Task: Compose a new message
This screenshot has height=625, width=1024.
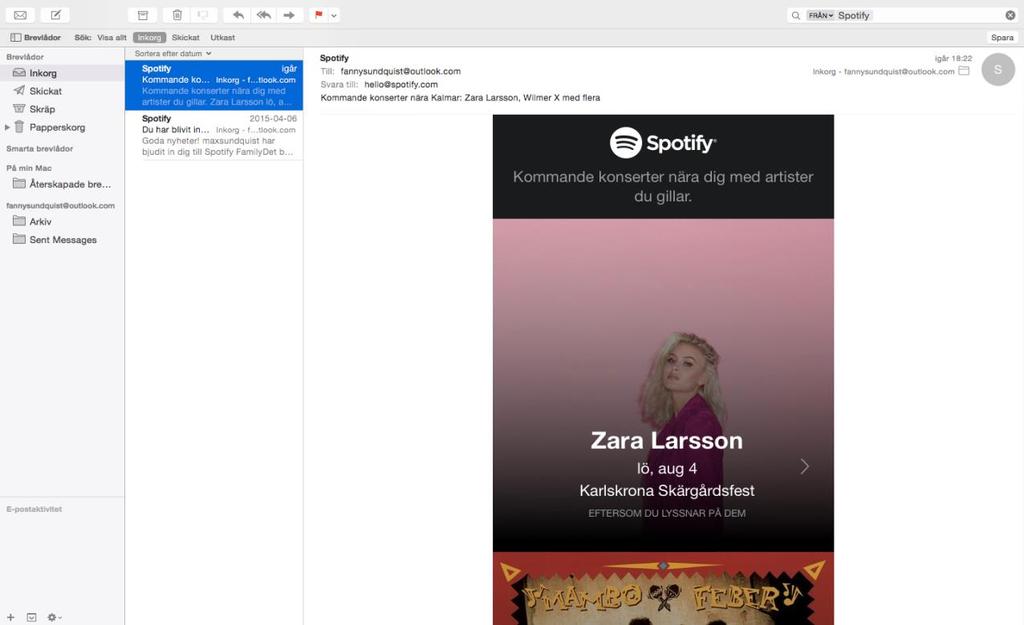Action: click(56, 14)
